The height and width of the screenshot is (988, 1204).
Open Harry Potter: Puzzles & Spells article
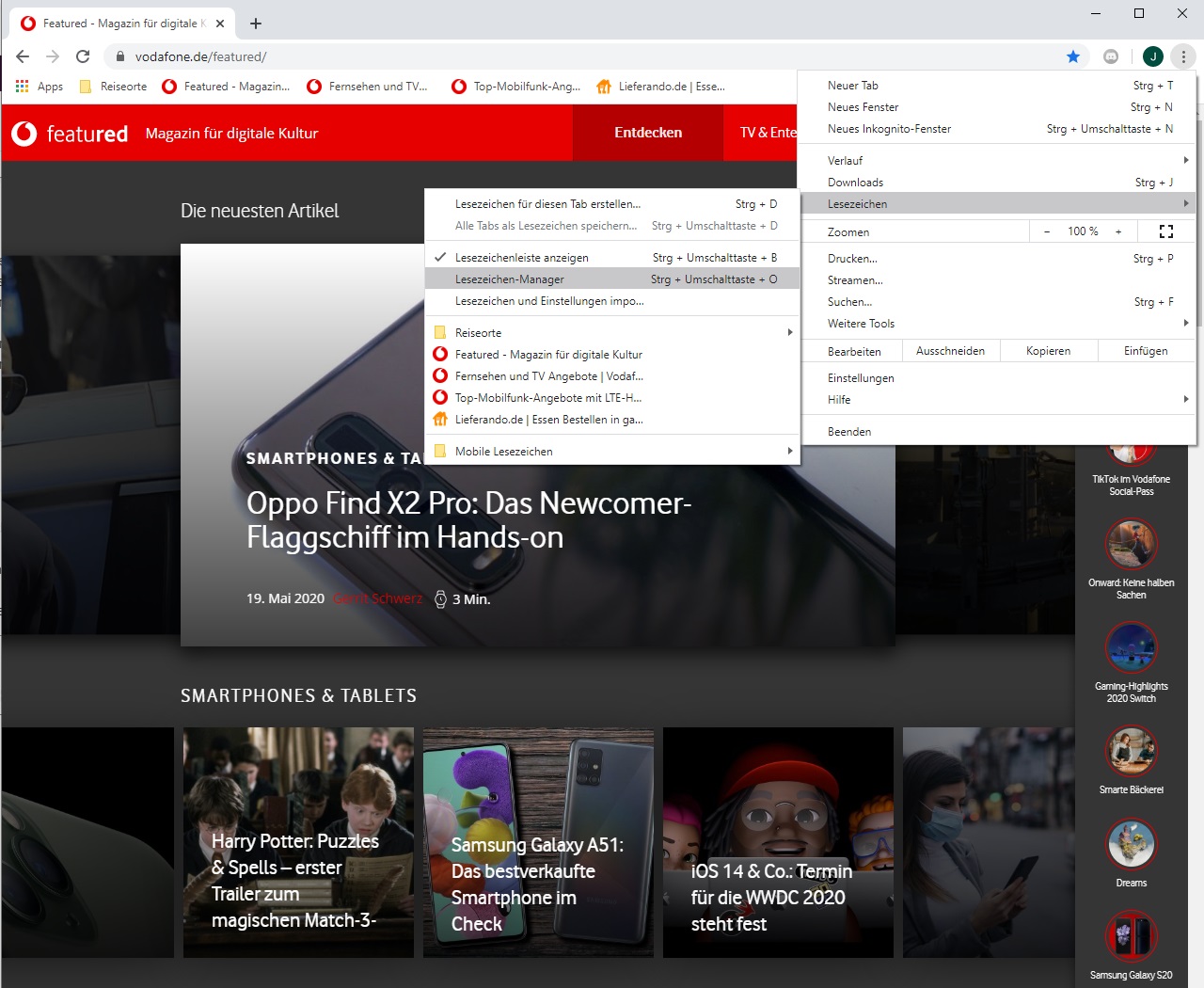click(298, 842)
